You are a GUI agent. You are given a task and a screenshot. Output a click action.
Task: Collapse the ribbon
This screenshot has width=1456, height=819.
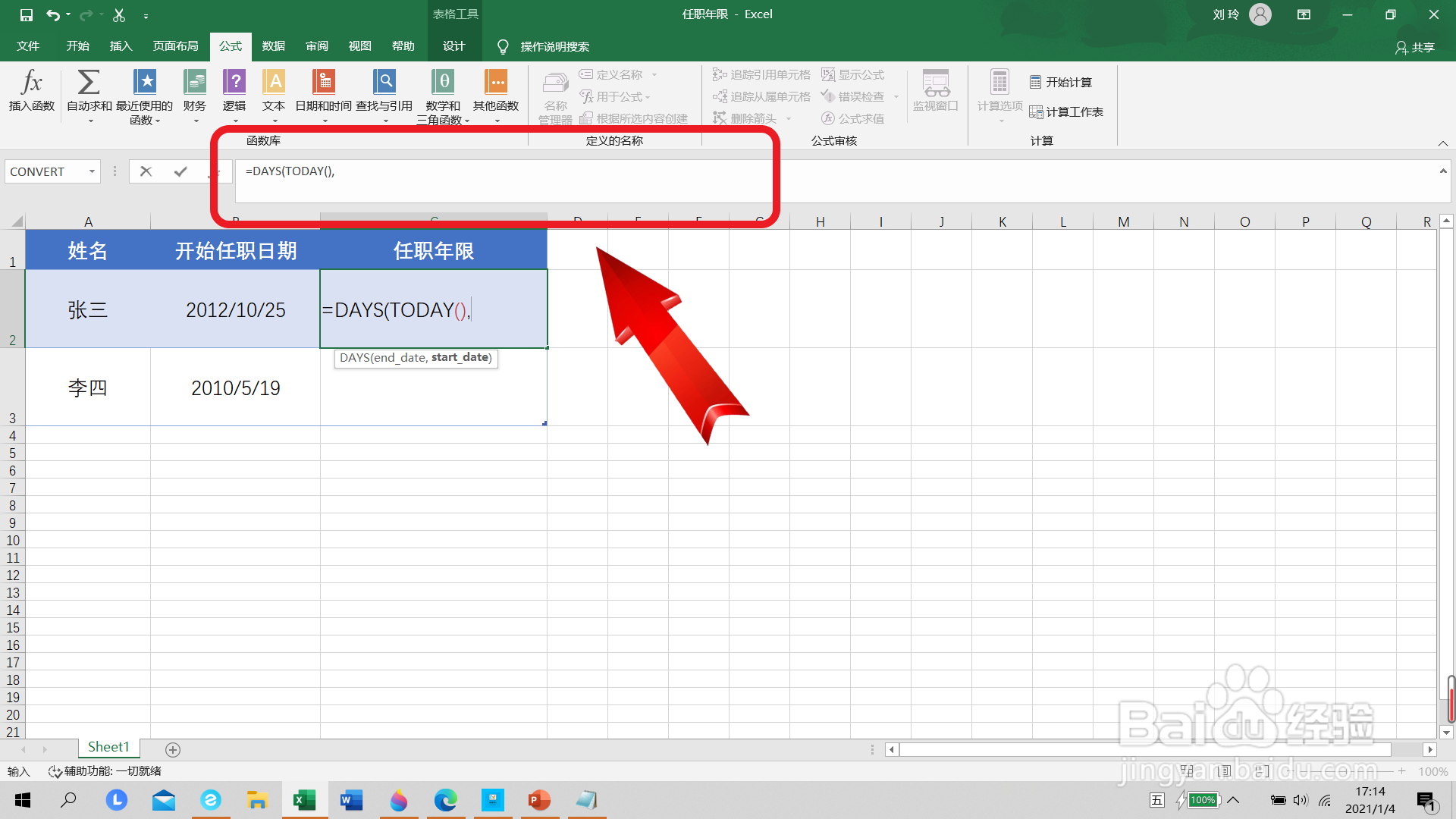(x=1442, y=143)
